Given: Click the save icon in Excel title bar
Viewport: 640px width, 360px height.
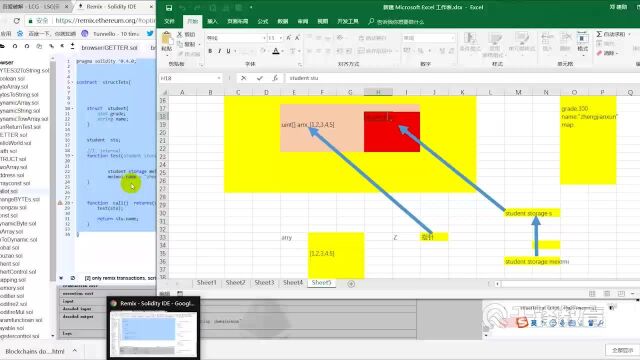Looking at the screenshot, I should pyautogui.click(x=169, y=7).
